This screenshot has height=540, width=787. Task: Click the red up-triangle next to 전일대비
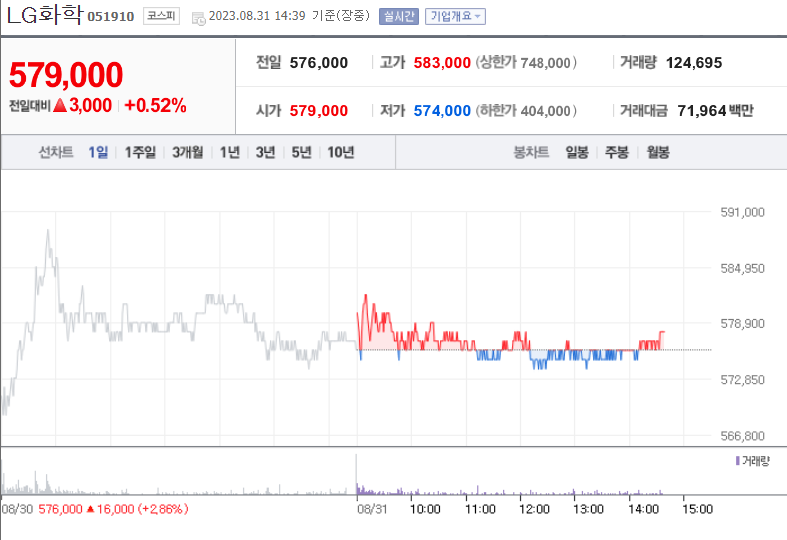click(60, 105)
